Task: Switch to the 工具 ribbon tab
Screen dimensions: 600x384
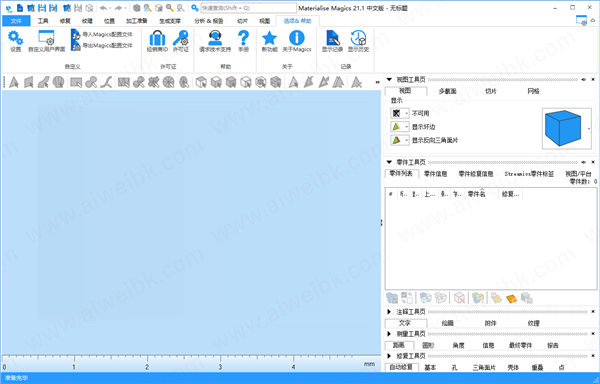Action: [43, 21]
